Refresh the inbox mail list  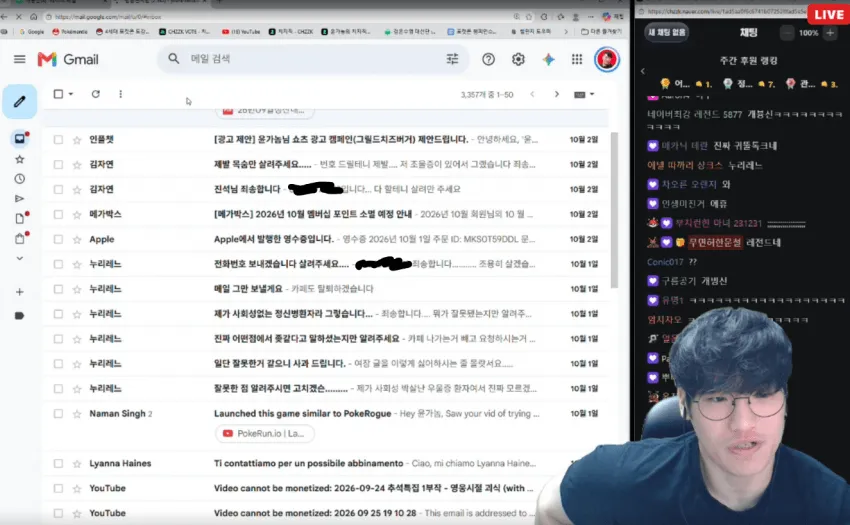pyautogui.click(x=95, y=94)
